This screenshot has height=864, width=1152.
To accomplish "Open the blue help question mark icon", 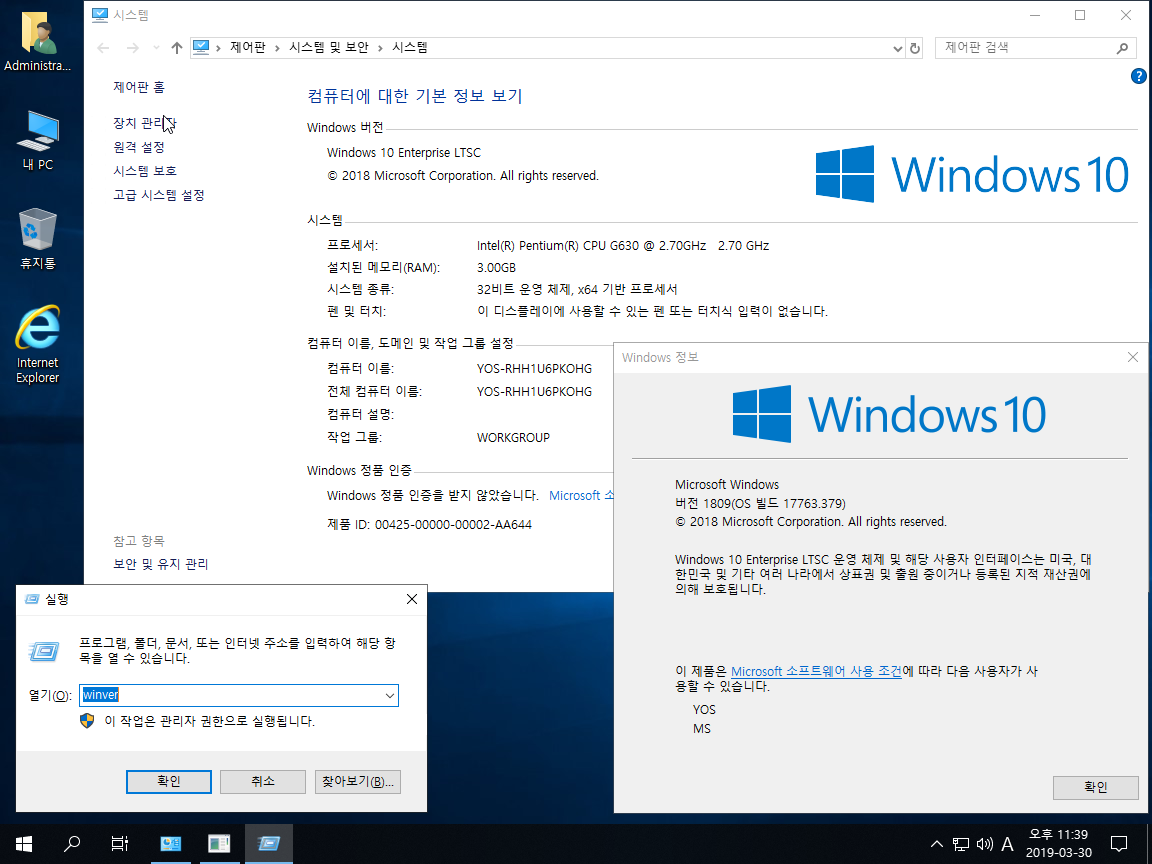I will coord(1138,76).
